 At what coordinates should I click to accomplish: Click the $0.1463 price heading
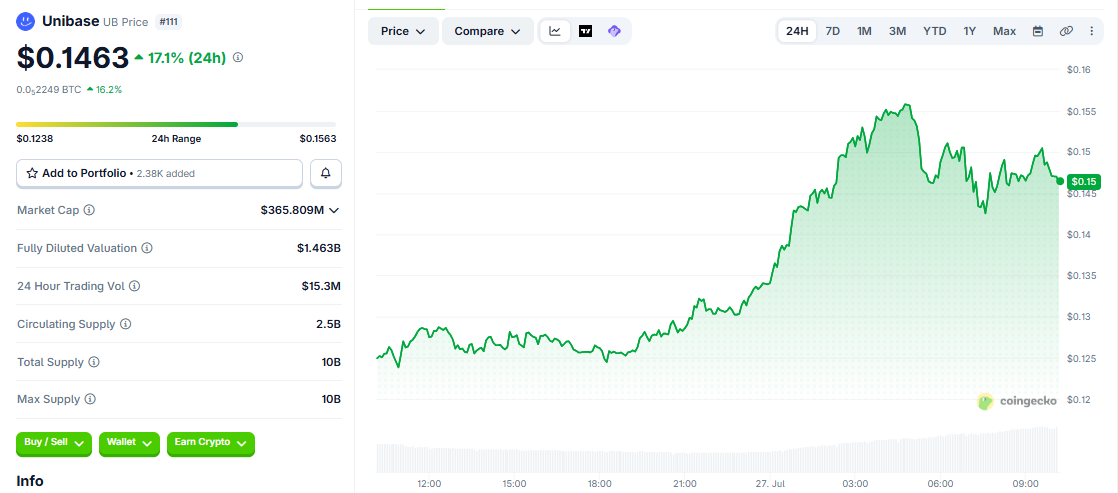click(x=73, y=58)
